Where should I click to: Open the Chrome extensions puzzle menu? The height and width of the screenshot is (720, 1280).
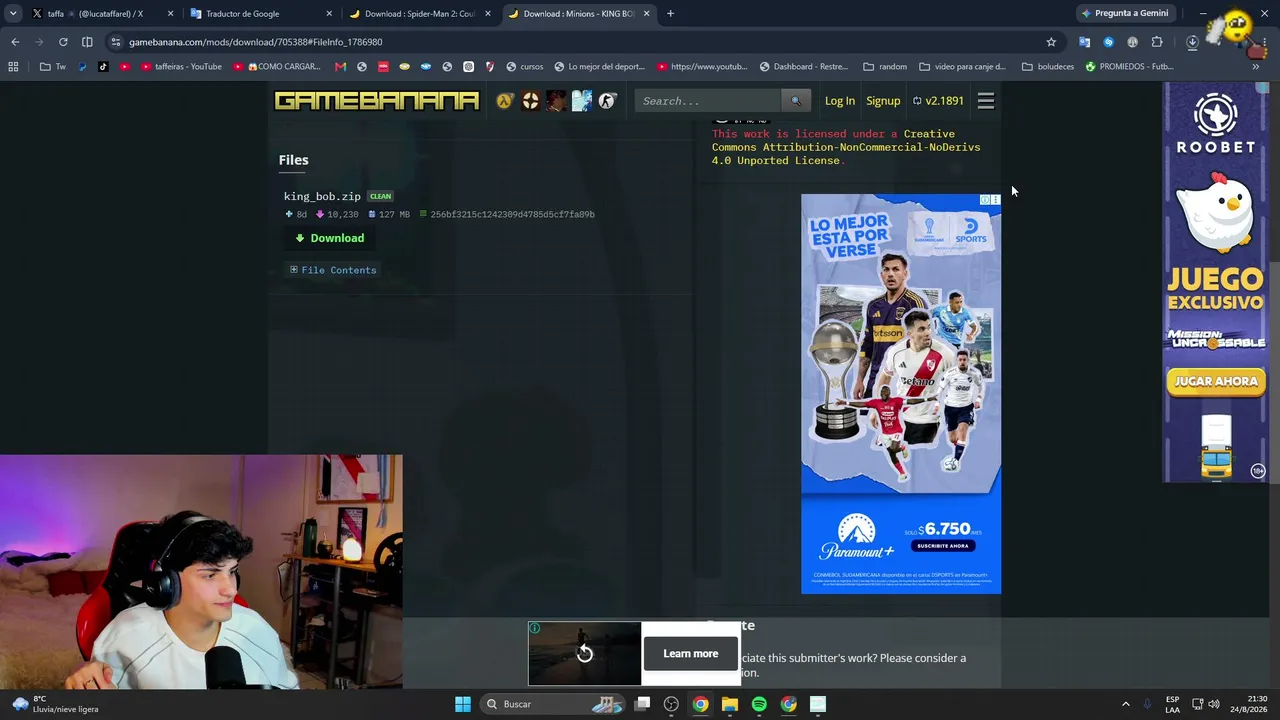tap(1157, 42)
